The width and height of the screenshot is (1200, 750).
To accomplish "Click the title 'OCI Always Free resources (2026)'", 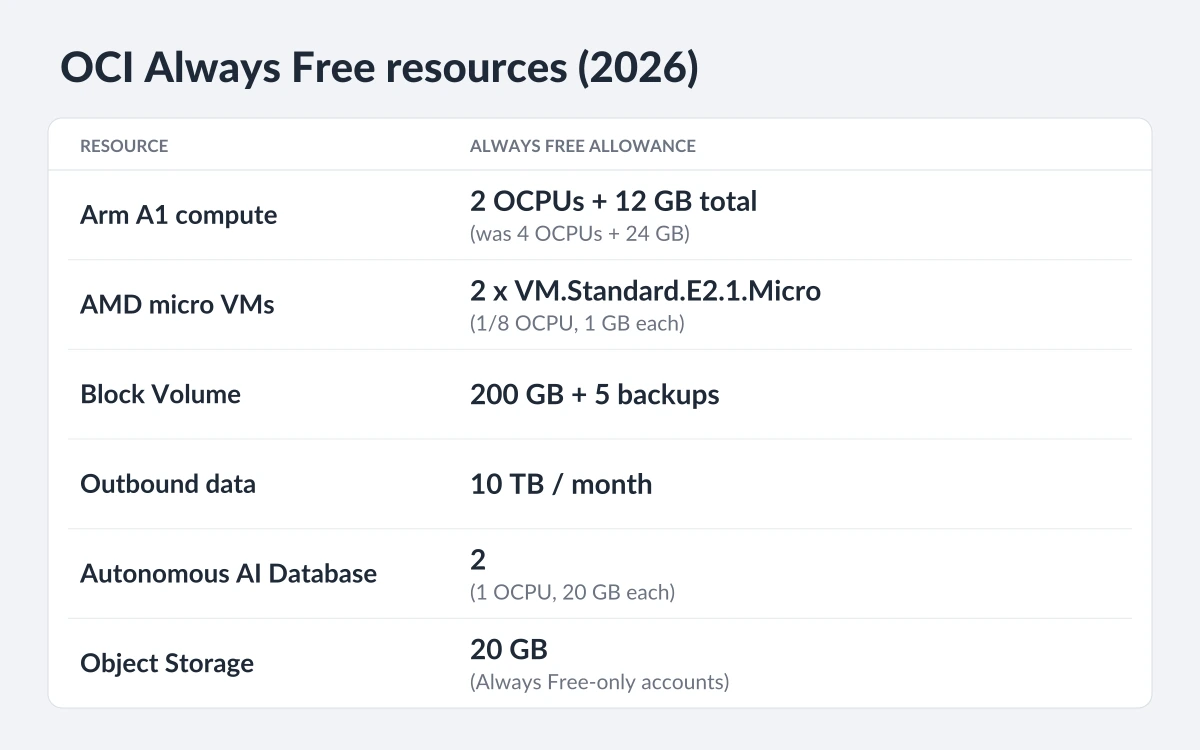I will tap(379, 69).
